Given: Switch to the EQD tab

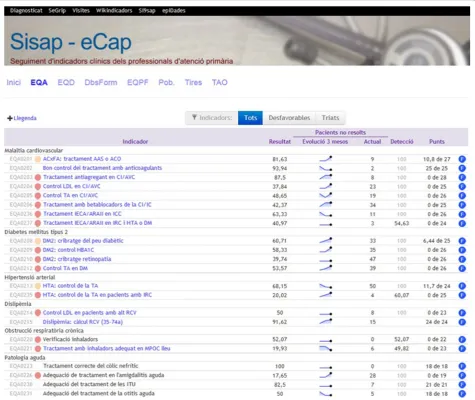Looking at the screenshot, I should pyautogui.click(x=66, y=82).
